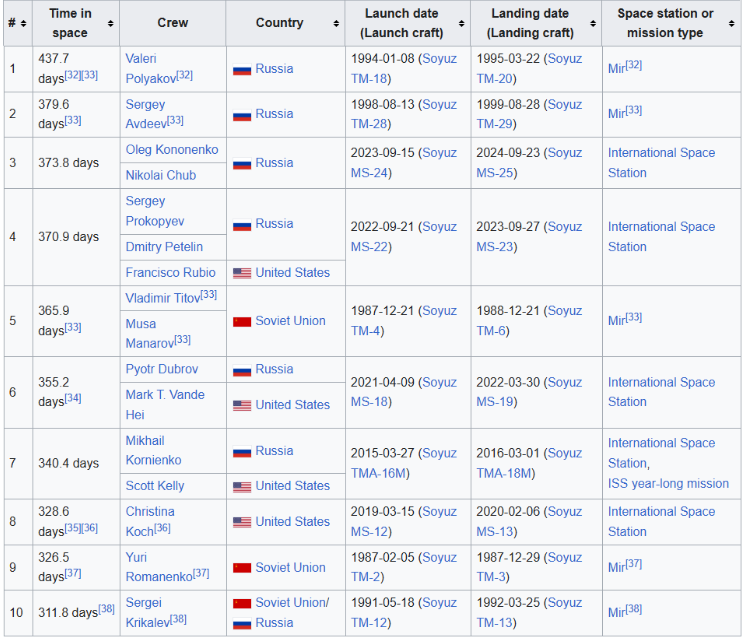Open Russia country link in Avdeev row

[274, 114]
